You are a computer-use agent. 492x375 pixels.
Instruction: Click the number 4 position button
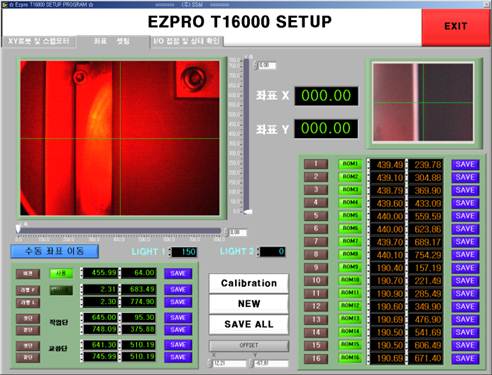(316, 203)
